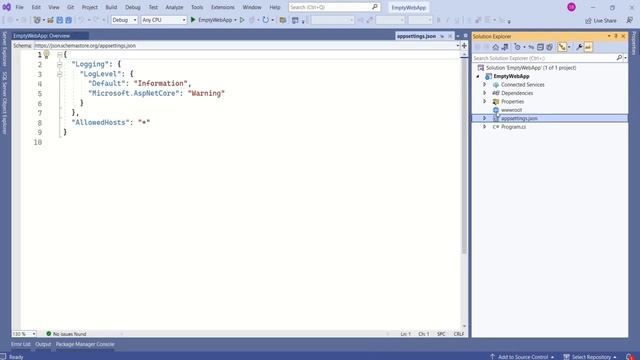Click the Server Explorer side tab
Screen dimensions: 640x360
(x=4, y=49)
